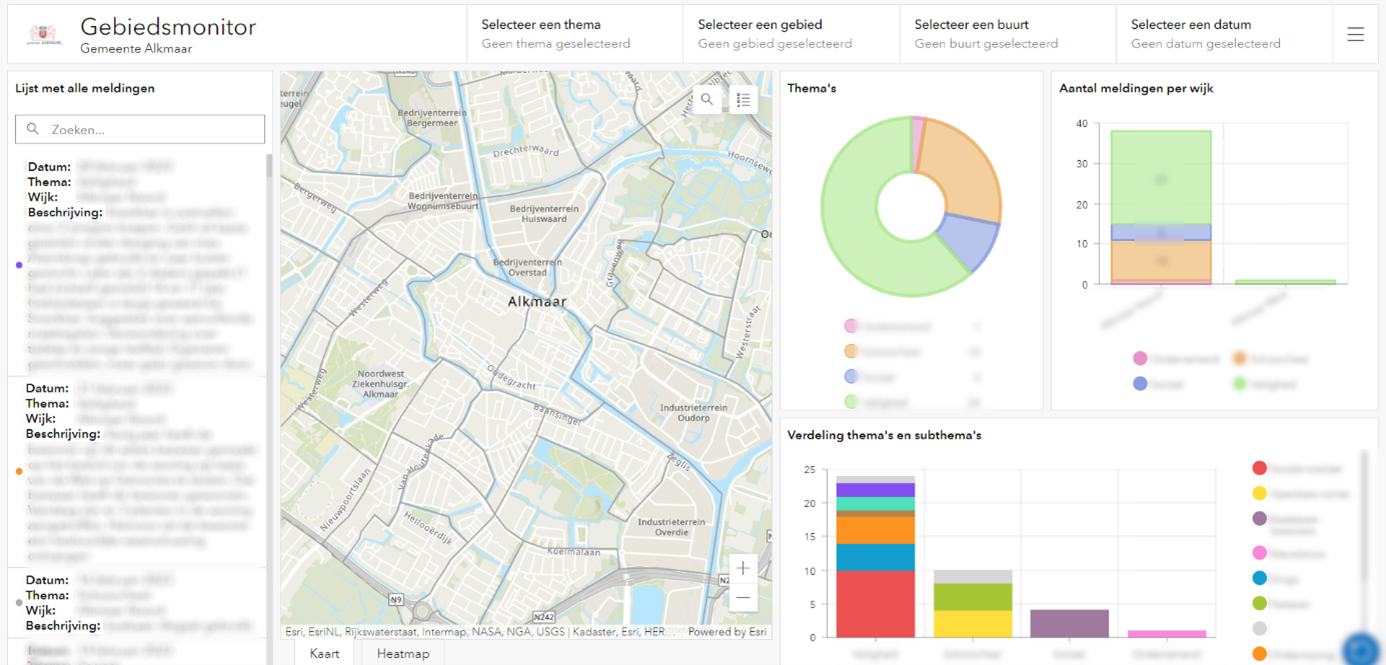Select the Kaart tab below the map

coord(325,653)
